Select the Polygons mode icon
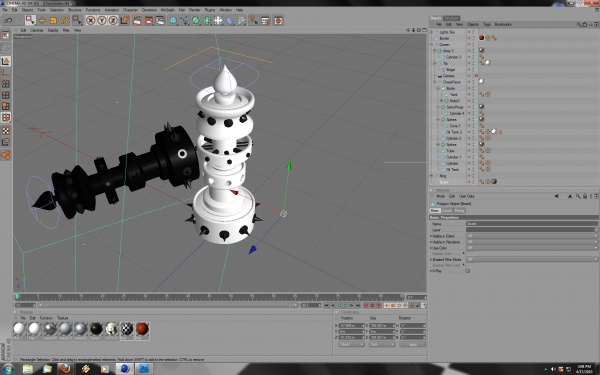The width and height of the screenshot is (600, 375). pyautogui.click(x=5, y=106)
